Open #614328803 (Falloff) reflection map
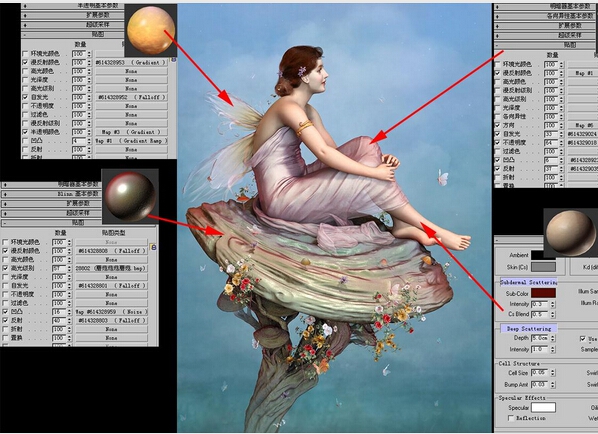This screenshot has width=598, height=434. [x=111, y=320]
